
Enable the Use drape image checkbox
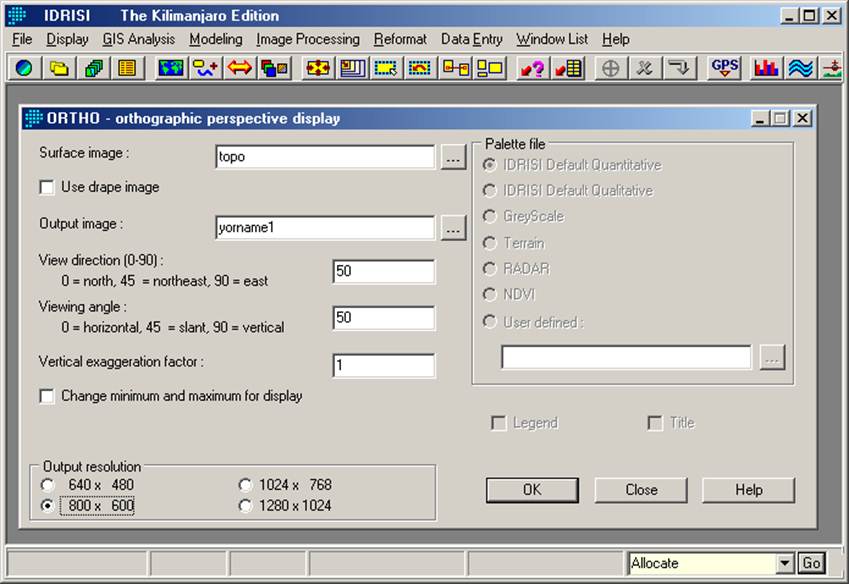click(47, 187)
